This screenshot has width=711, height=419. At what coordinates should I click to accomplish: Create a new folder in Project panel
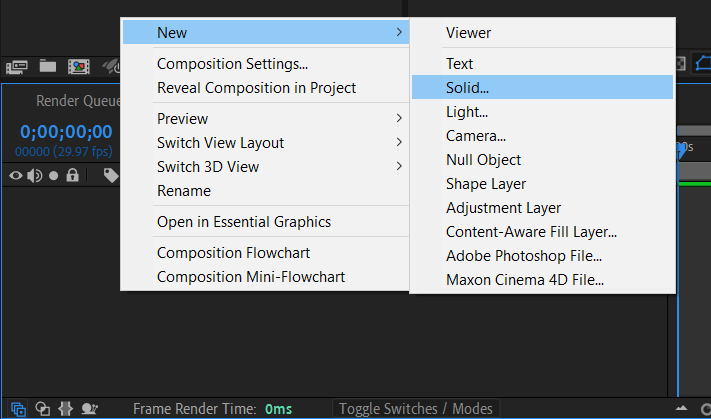(x=47, y=66)
